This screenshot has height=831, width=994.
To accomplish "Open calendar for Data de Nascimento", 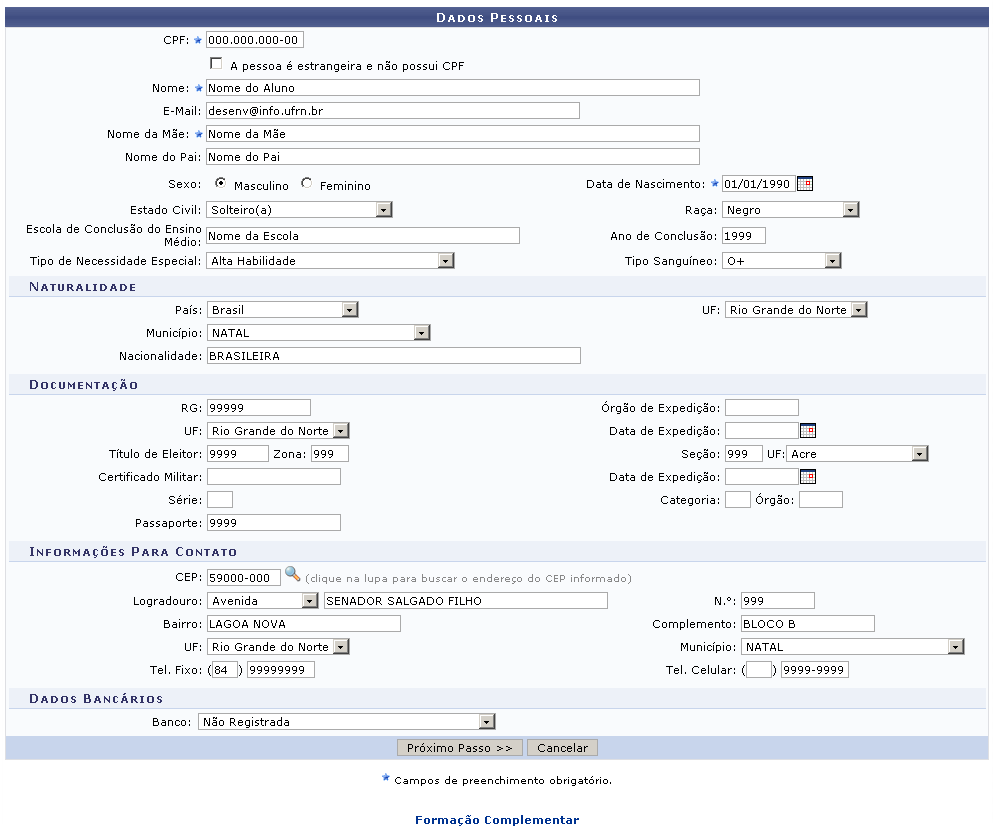I will click(805, 184).
